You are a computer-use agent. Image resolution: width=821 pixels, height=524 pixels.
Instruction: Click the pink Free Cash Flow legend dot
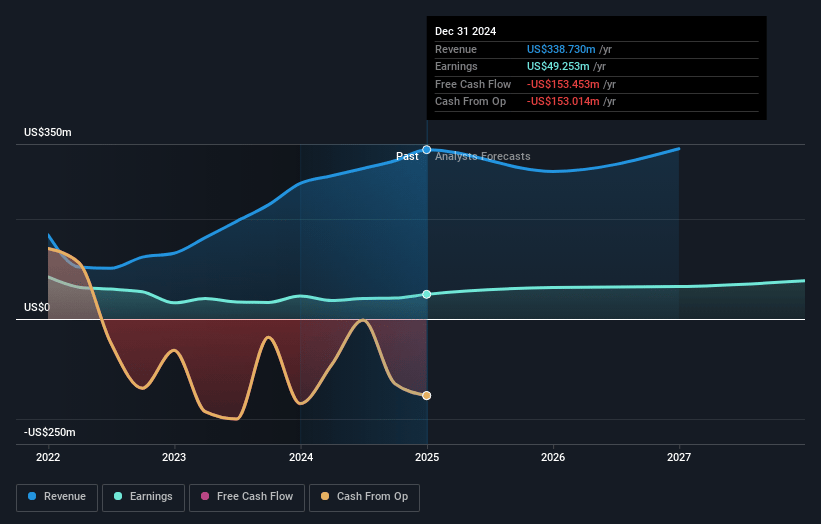[x=205, y=496]
